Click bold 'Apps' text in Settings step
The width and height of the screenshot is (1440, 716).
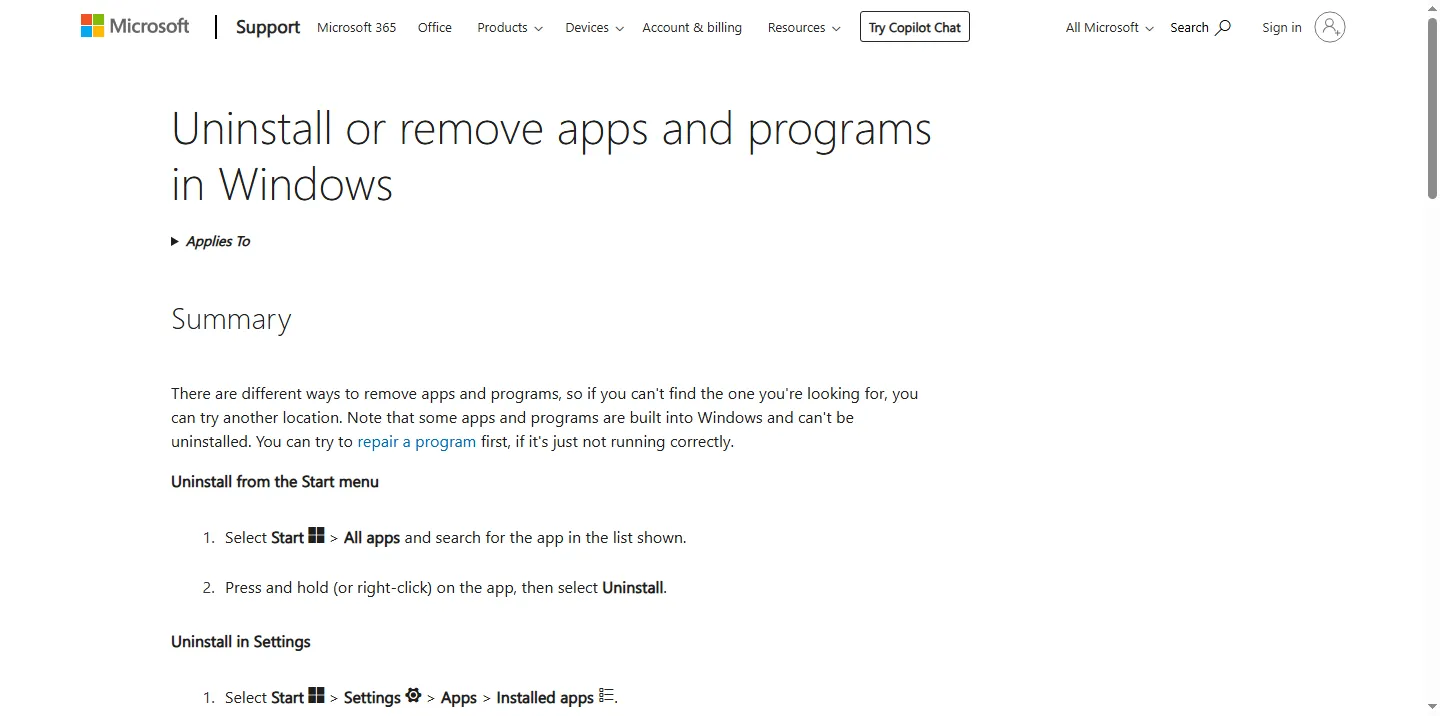[459, 697]
